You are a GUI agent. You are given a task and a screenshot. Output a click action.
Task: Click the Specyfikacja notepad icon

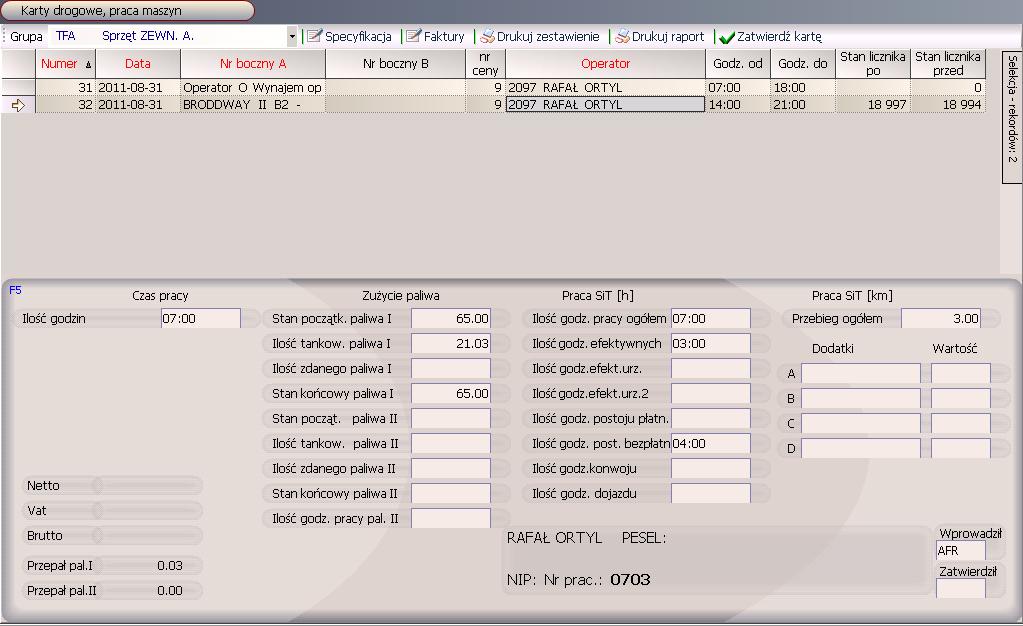[x=314, y=37]
